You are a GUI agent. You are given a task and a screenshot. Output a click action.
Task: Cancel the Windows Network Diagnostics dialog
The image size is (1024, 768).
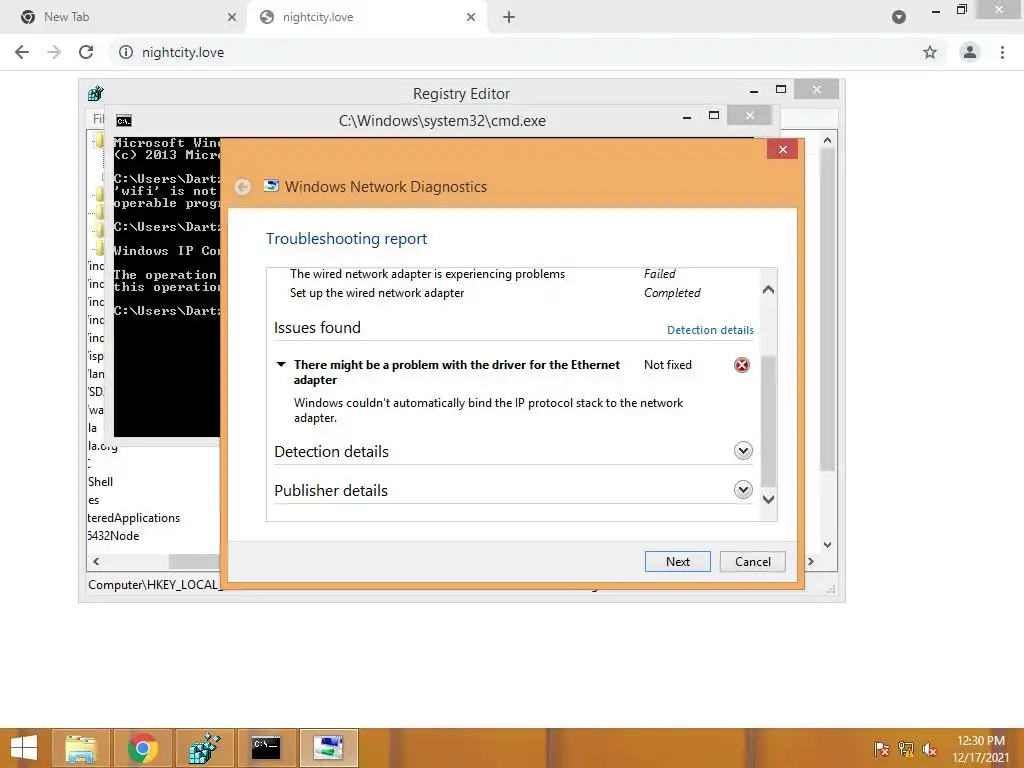[752, 562]
